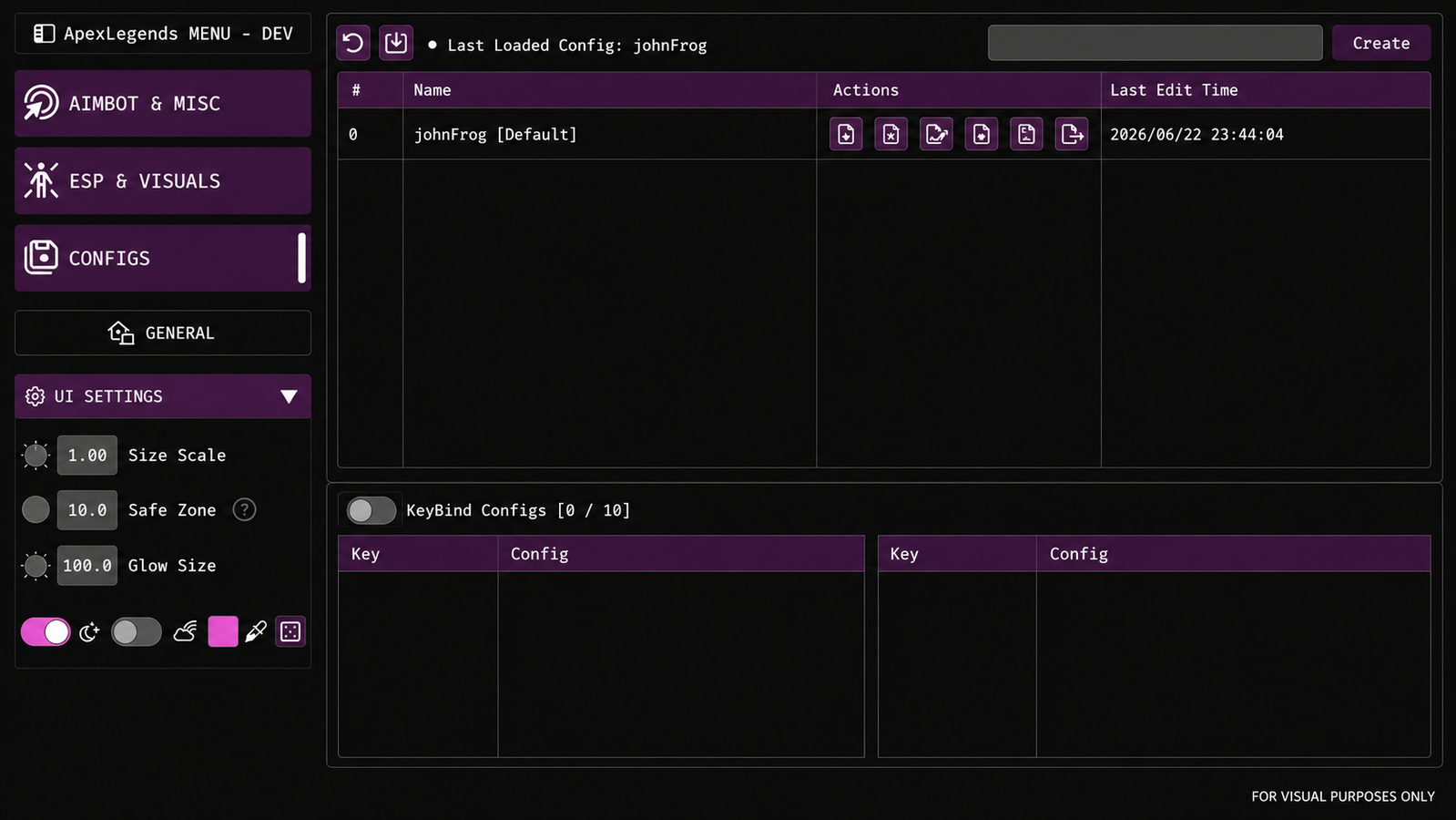Screen dimensions: 1456x820
Task: Click the rename pencil icon in Actions
Action: pyautogui.click(x=936, y=134)
